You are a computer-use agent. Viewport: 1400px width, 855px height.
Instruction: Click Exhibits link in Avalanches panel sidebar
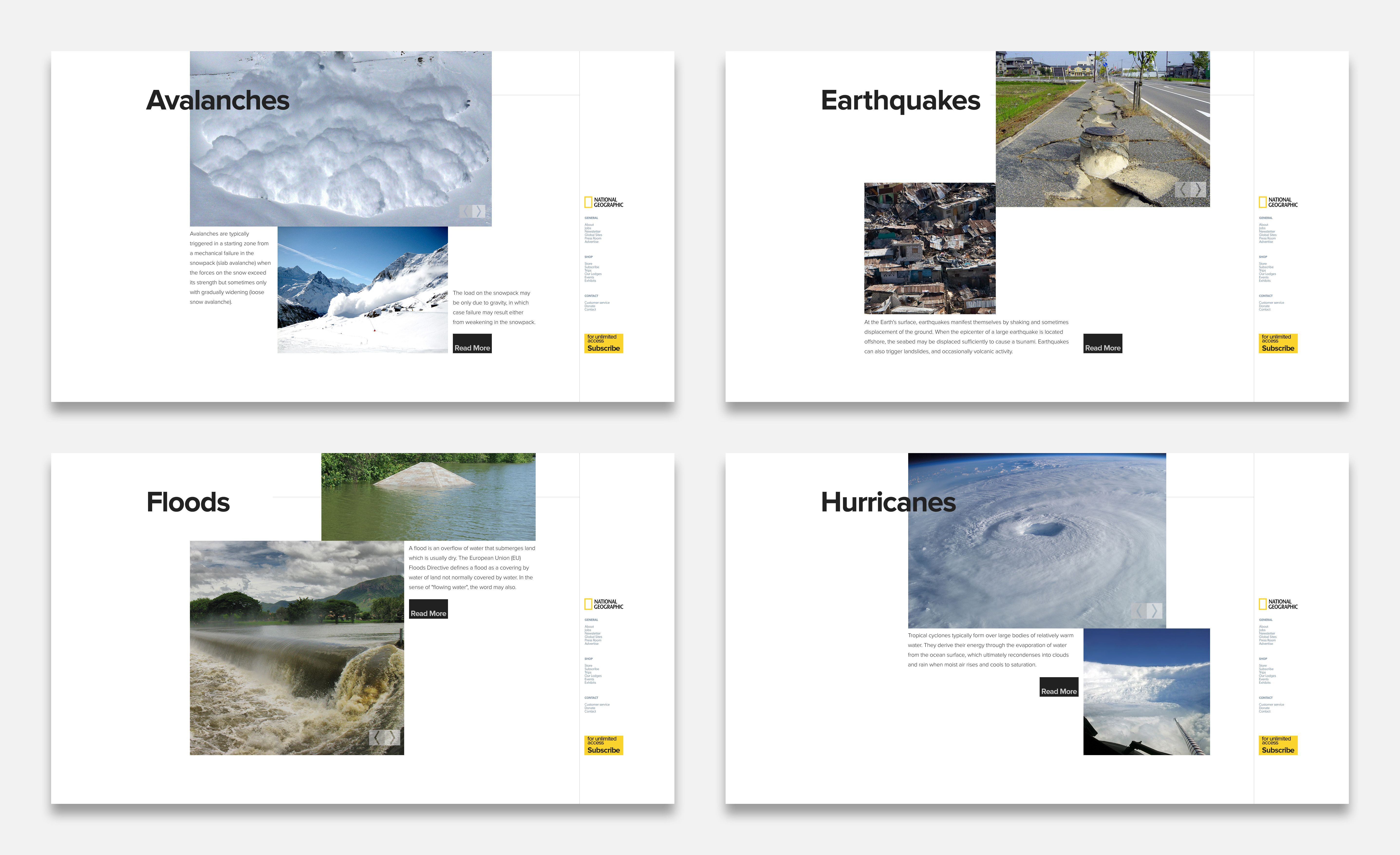coord(590,280)
